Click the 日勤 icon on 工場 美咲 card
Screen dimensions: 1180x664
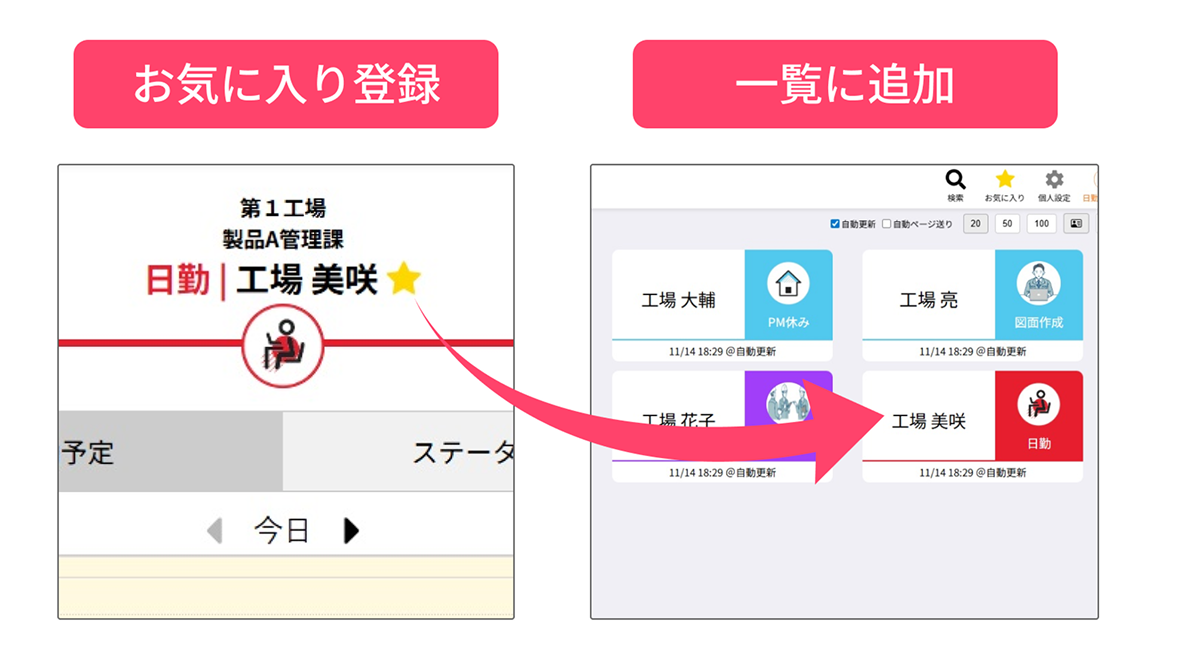click(x=1039, y=405)
